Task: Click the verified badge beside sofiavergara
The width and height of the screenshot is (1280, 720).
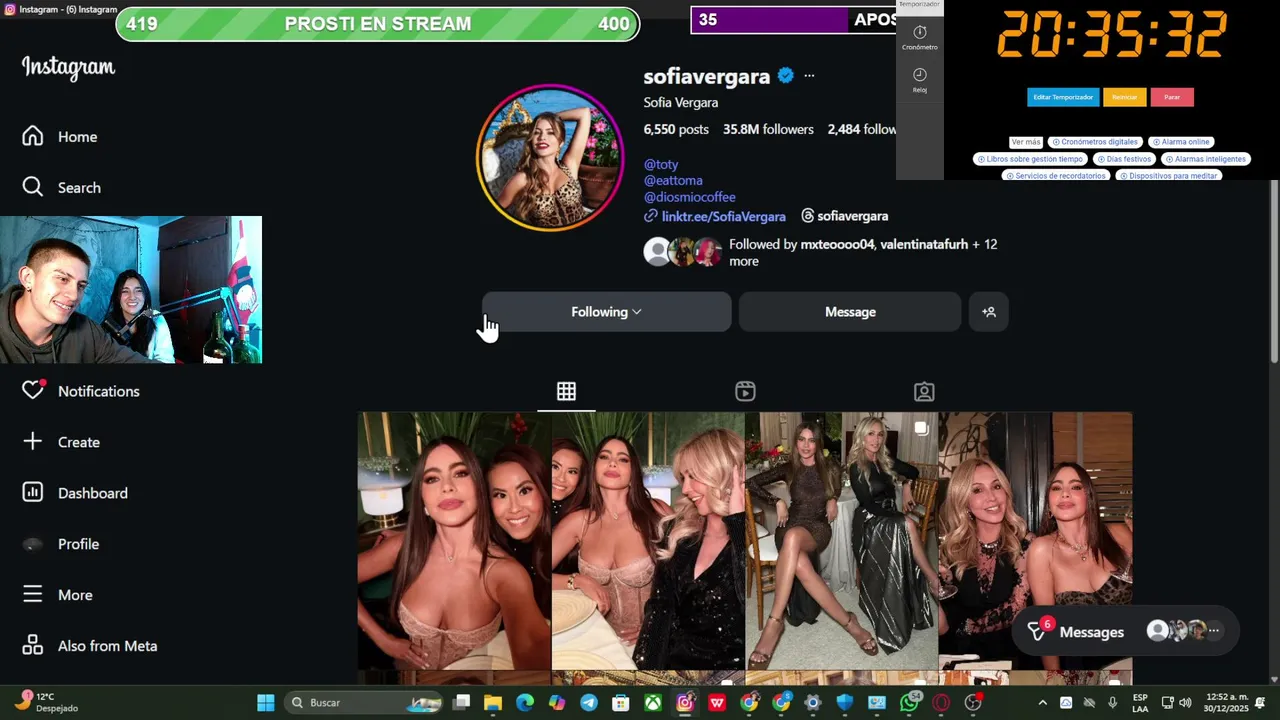Action: [x=786, y=76]
